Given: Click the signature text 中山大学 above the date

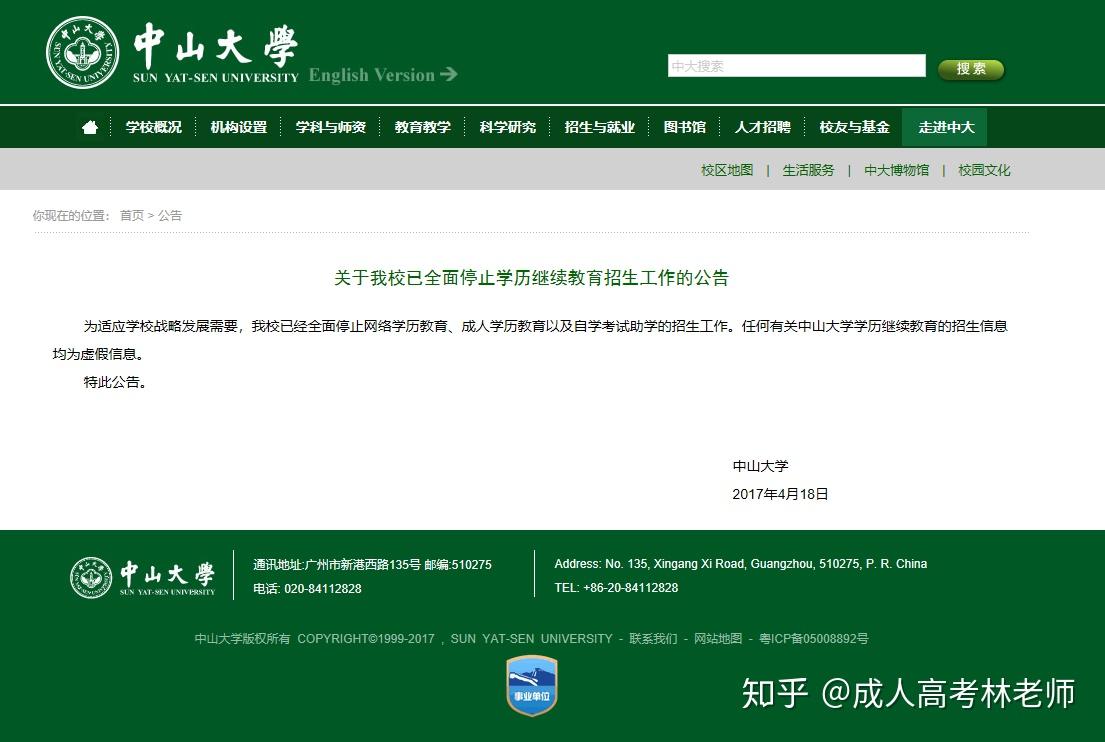Looking at the screenshot, I should pos(760,466).
